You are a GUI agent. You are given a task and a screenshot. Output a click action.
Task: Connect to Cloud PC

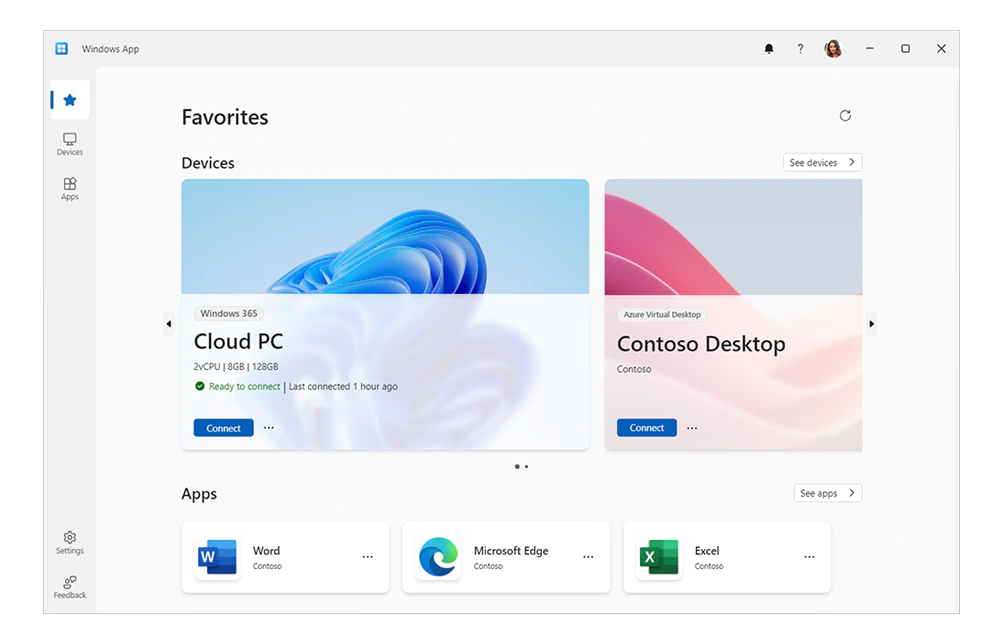point(223,428)
